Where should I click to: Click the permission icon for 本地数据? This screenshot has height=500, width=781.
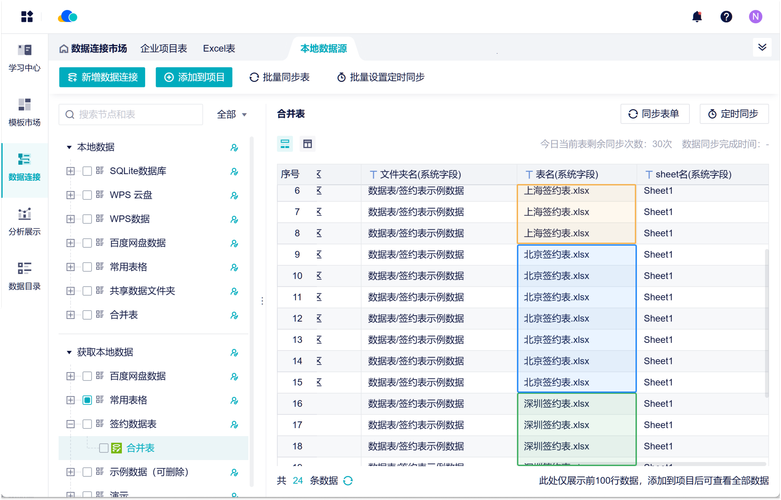coord(234,147)
